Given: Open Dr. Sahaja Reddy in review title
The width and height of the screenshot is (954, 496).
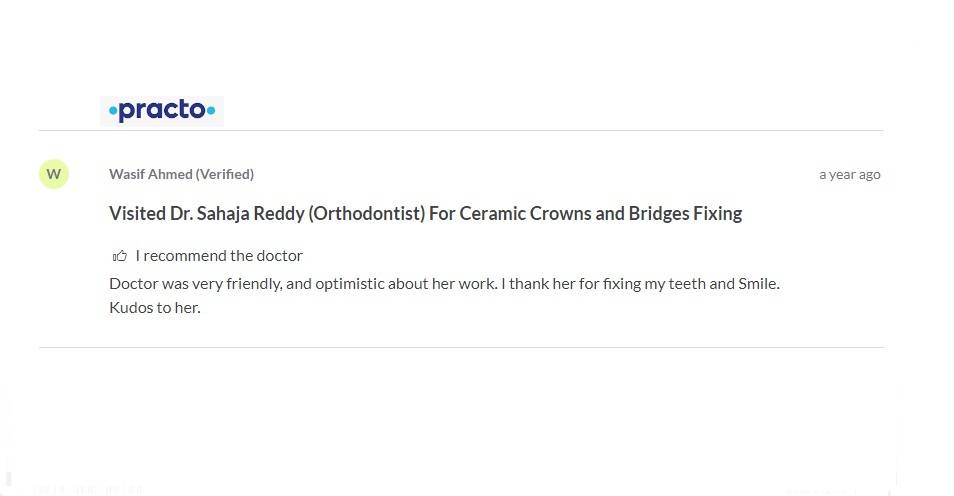Looking at the screenshot, I should point(231,213).
